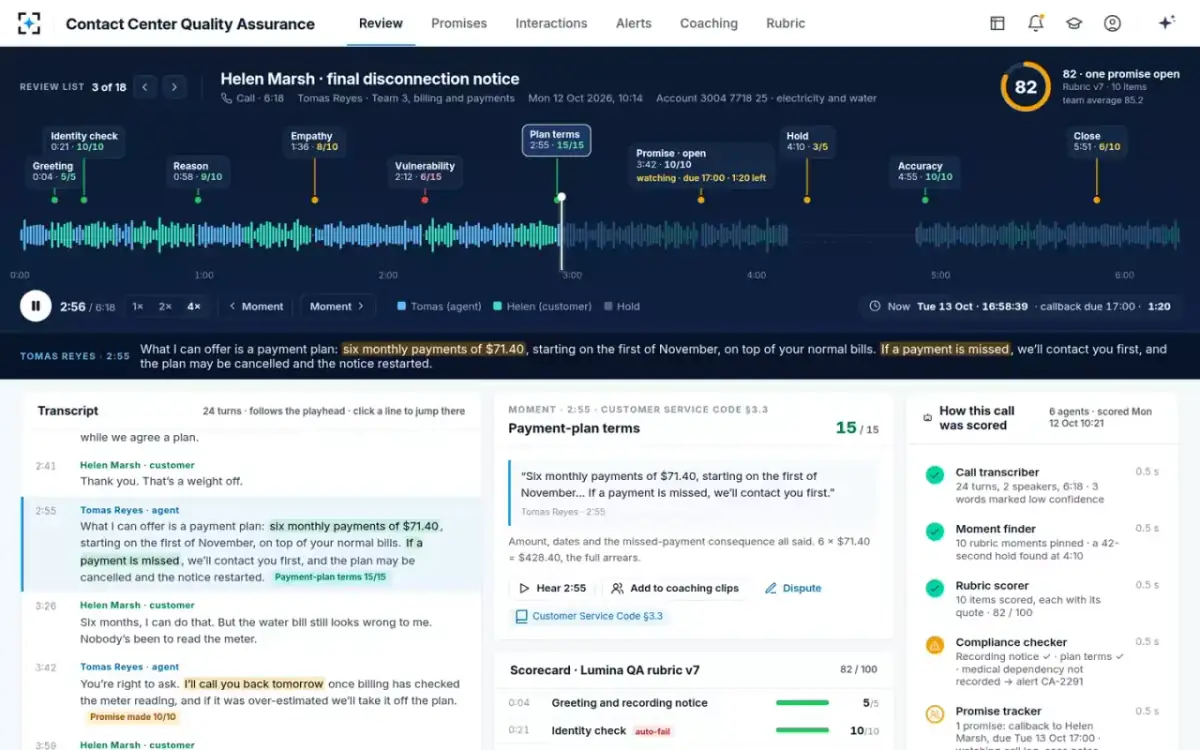Click the Payment-plan terms 15/15 tag
This screenshot has height=750, width=1200.
click(330, 577)
